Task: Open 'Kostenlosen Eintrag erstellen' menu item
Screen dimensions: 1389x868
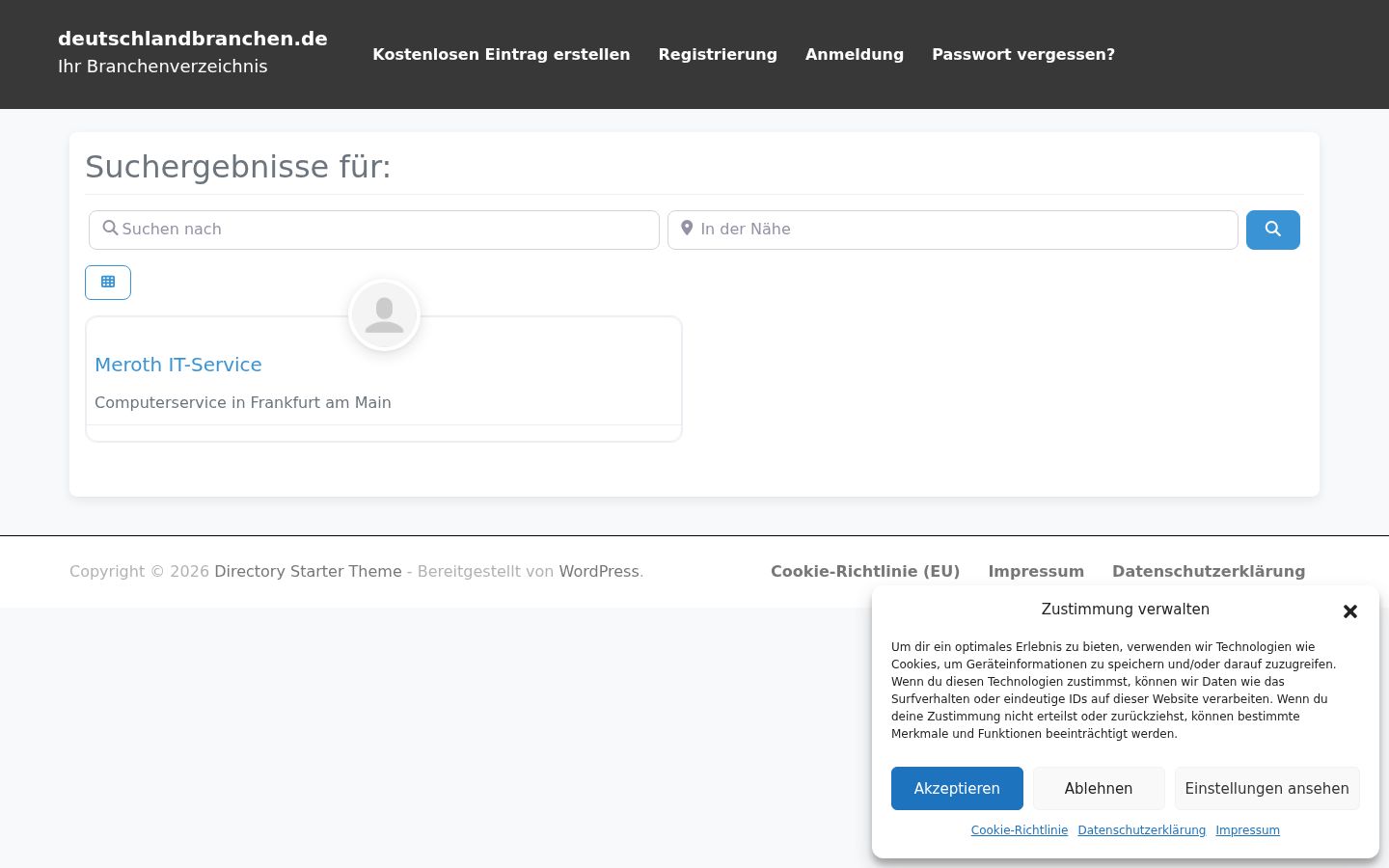Action: pos(502,55)
